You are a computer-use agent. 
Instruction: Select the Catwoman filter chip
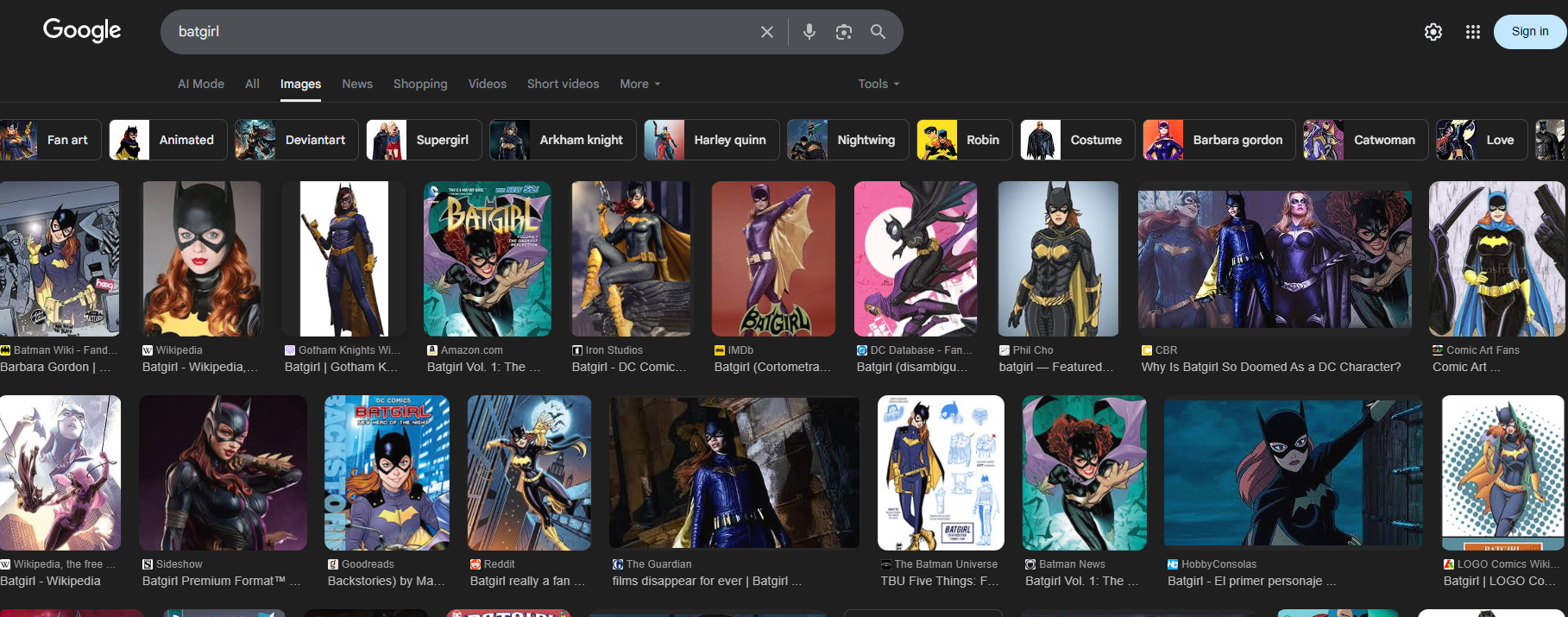tap(1366, 140)
